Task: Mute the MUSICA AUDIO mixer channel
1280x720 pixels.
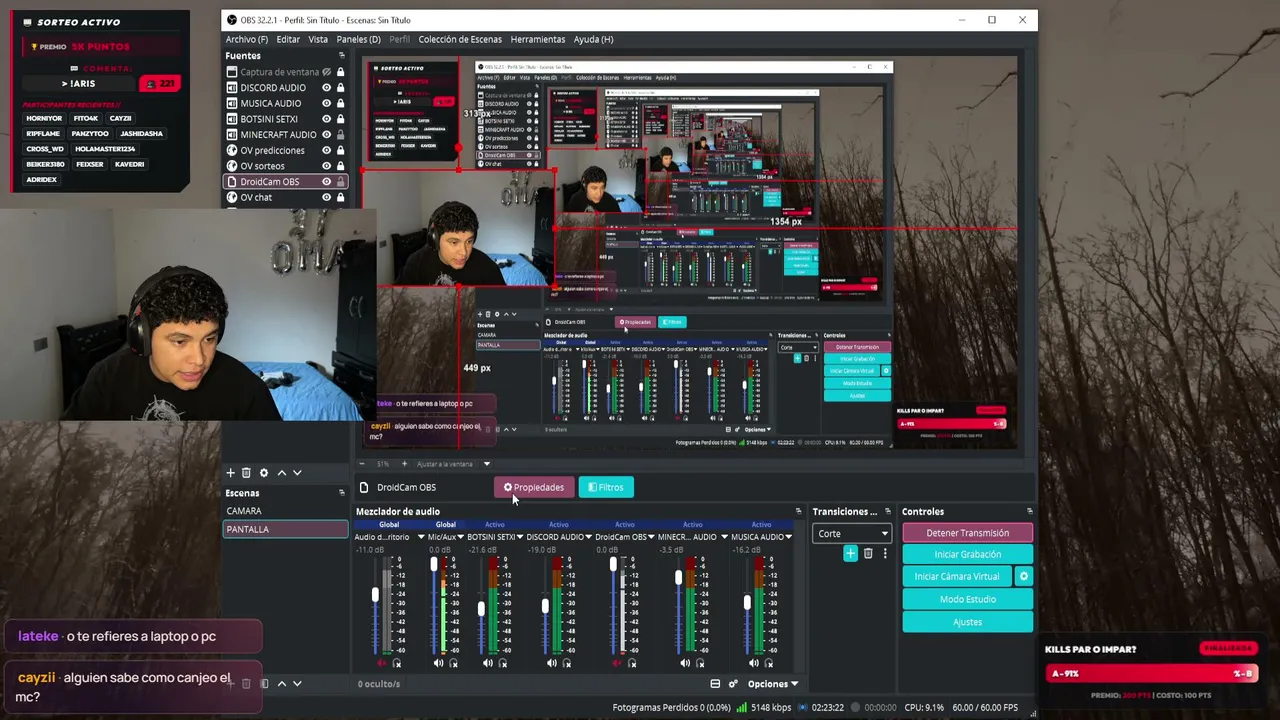Action: pos(753,663)
